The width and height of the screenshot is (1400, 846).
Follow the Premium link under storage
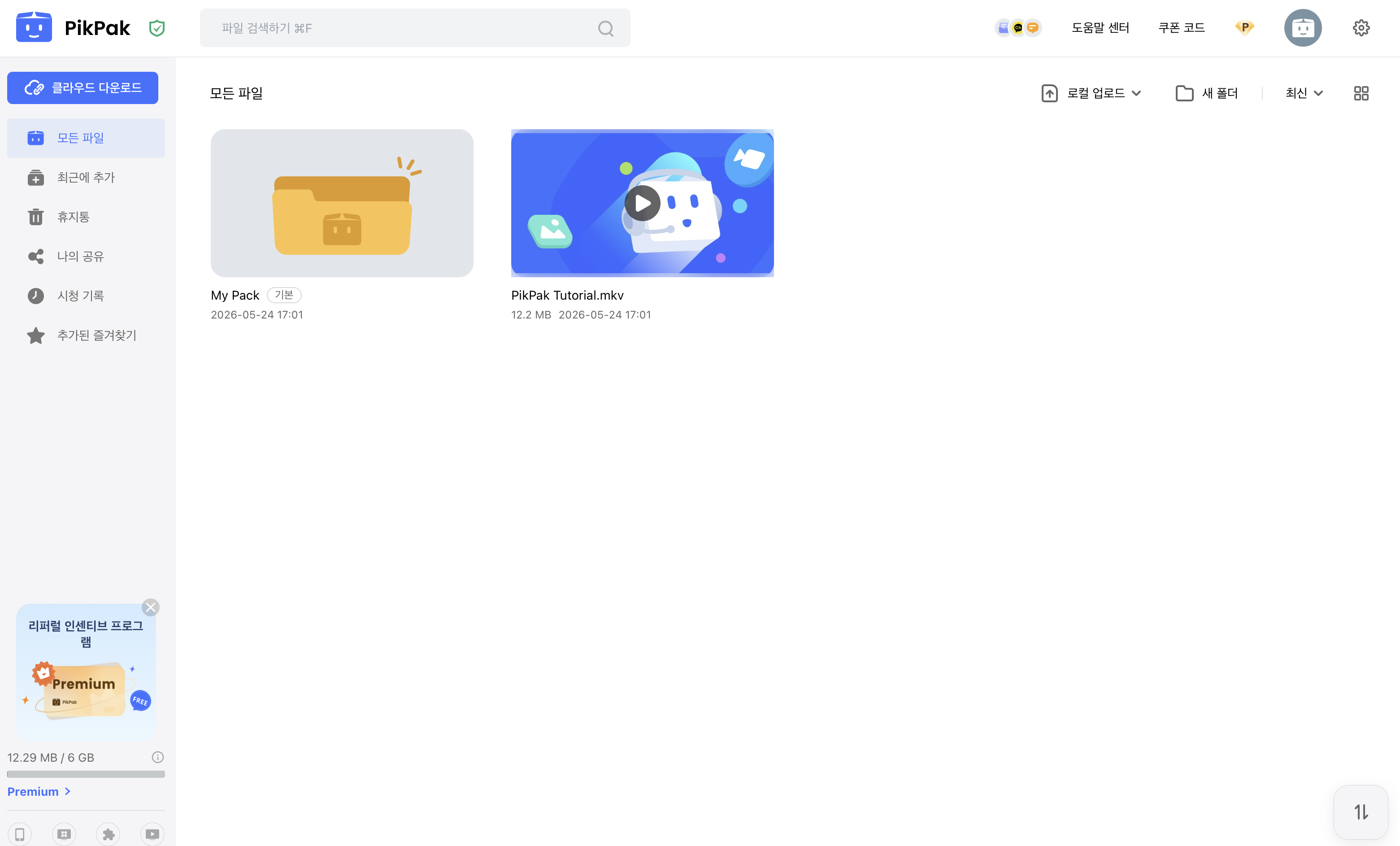click(x=39, y=791)
